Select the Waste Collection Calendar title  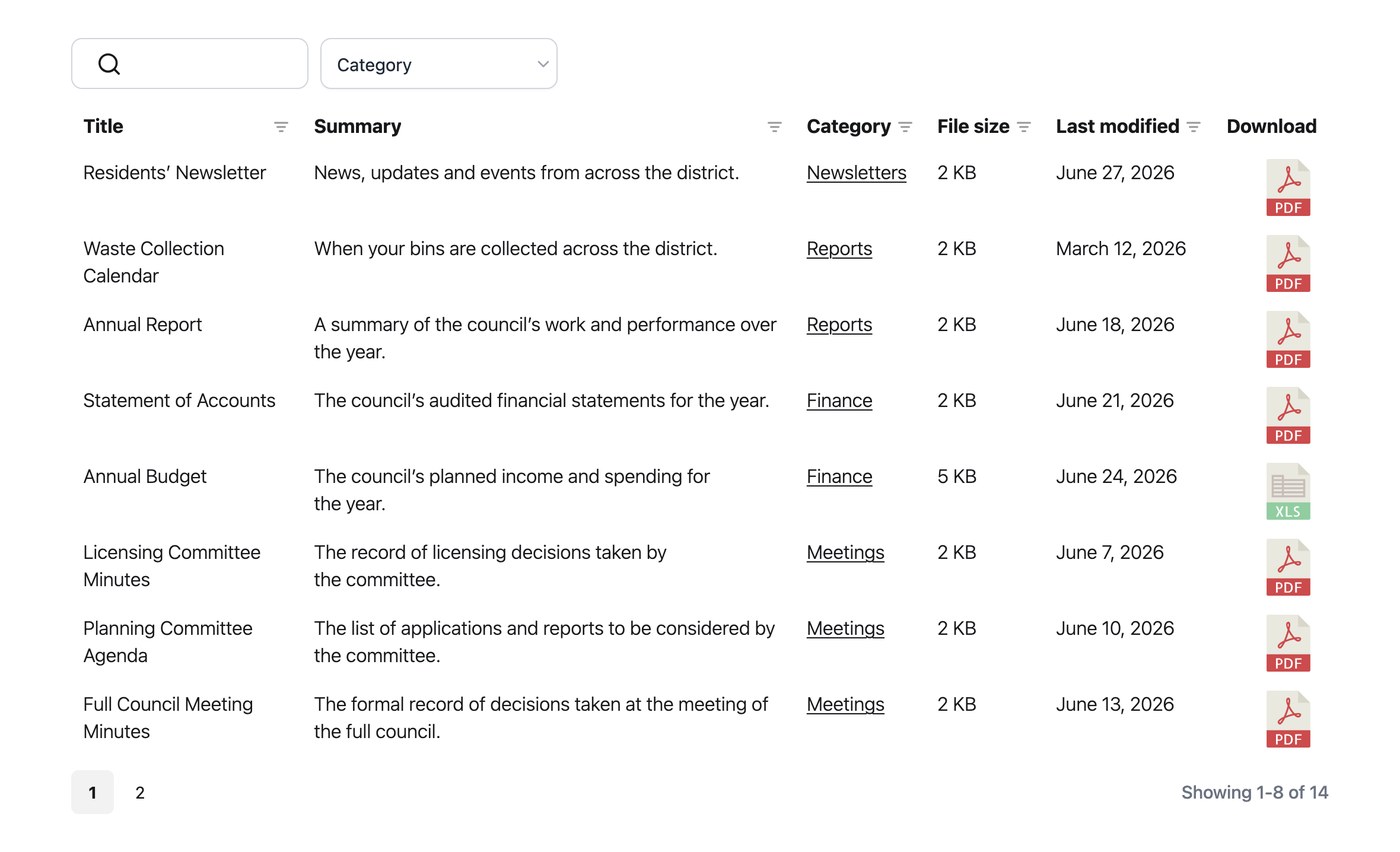(153, 262)
